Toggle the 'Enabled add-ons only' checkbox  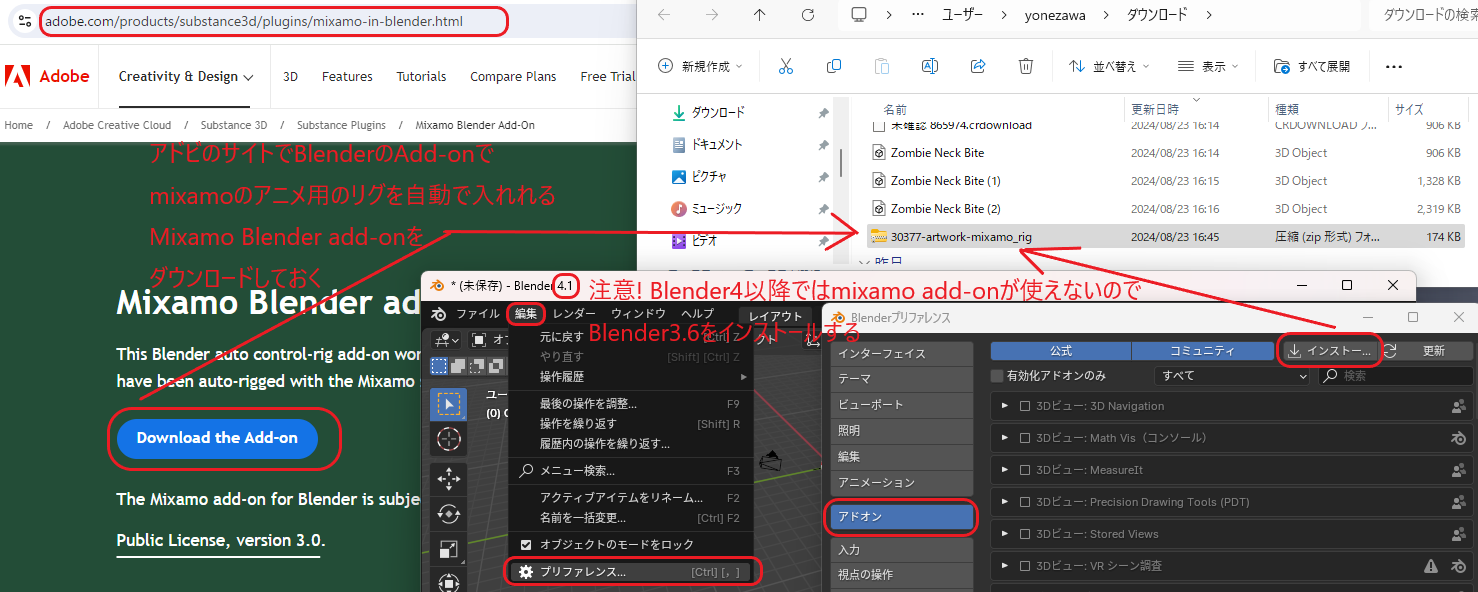(996, 376)
